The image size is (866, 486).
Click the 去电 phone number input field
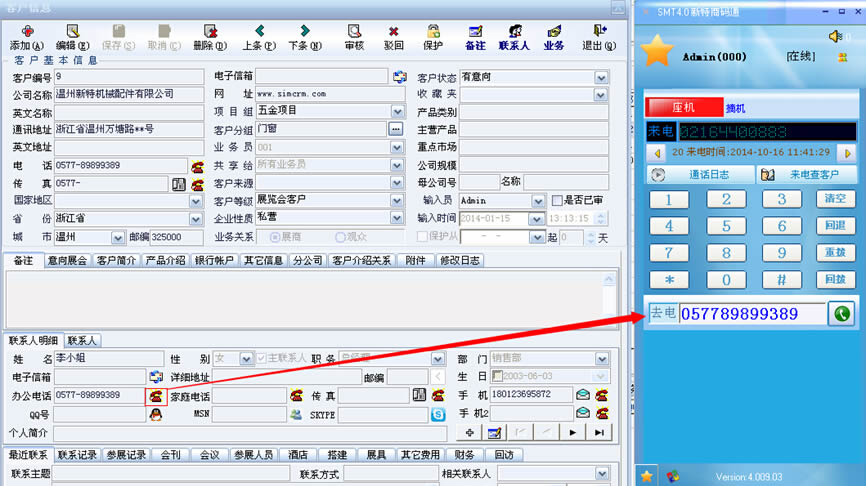(751, 314)
